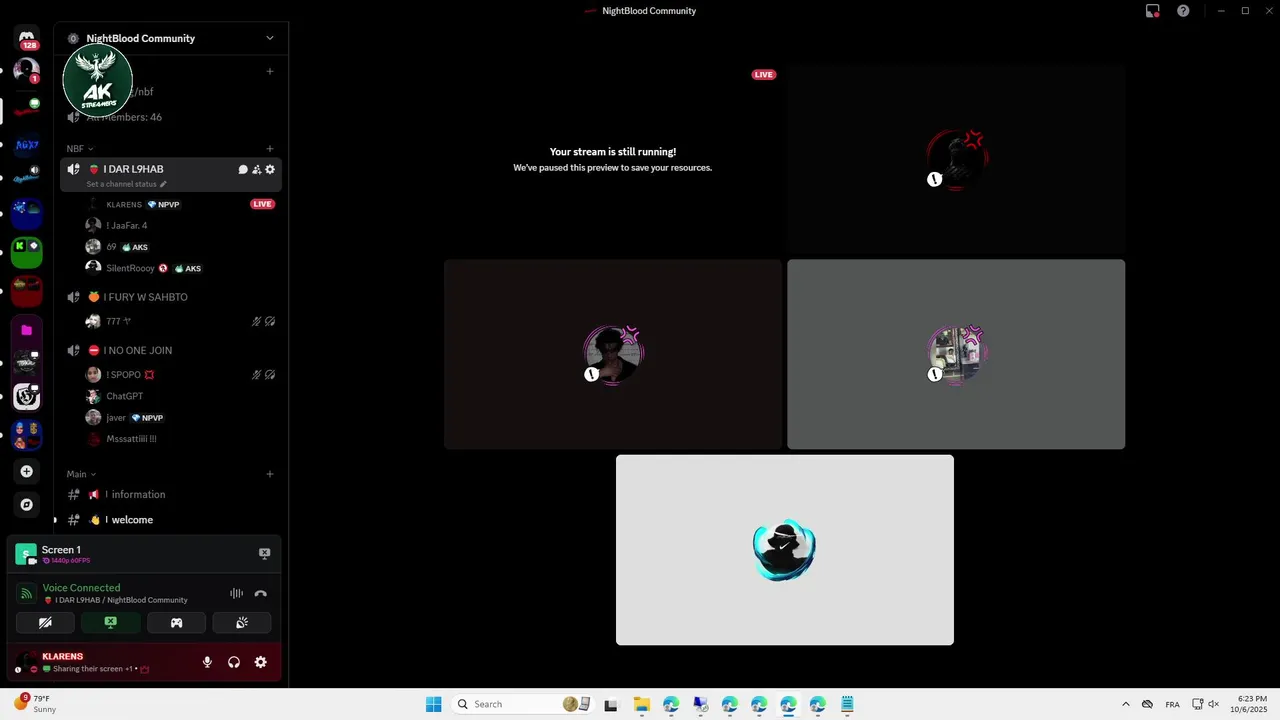Open voice connection signal details icon

point(26,593)
